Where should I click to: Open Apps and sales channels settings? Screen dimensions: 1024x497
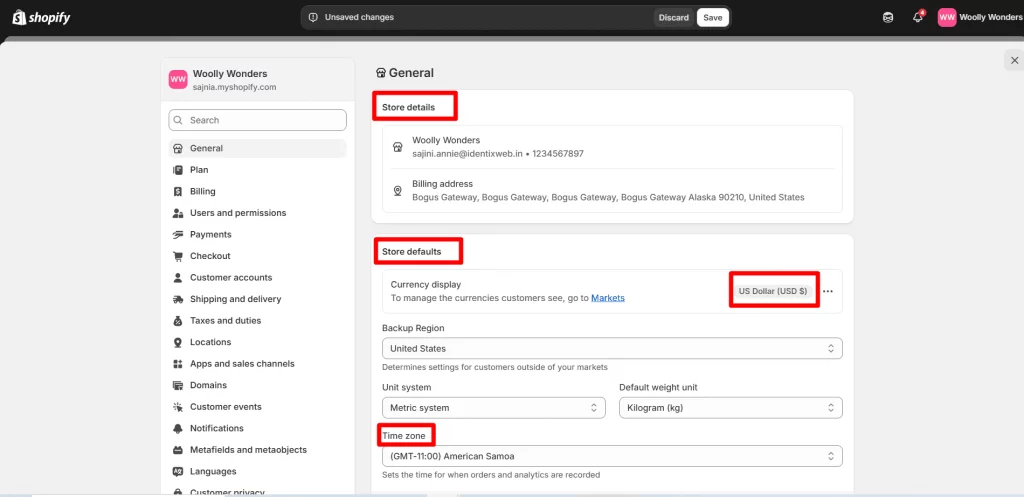click(257, 364)
